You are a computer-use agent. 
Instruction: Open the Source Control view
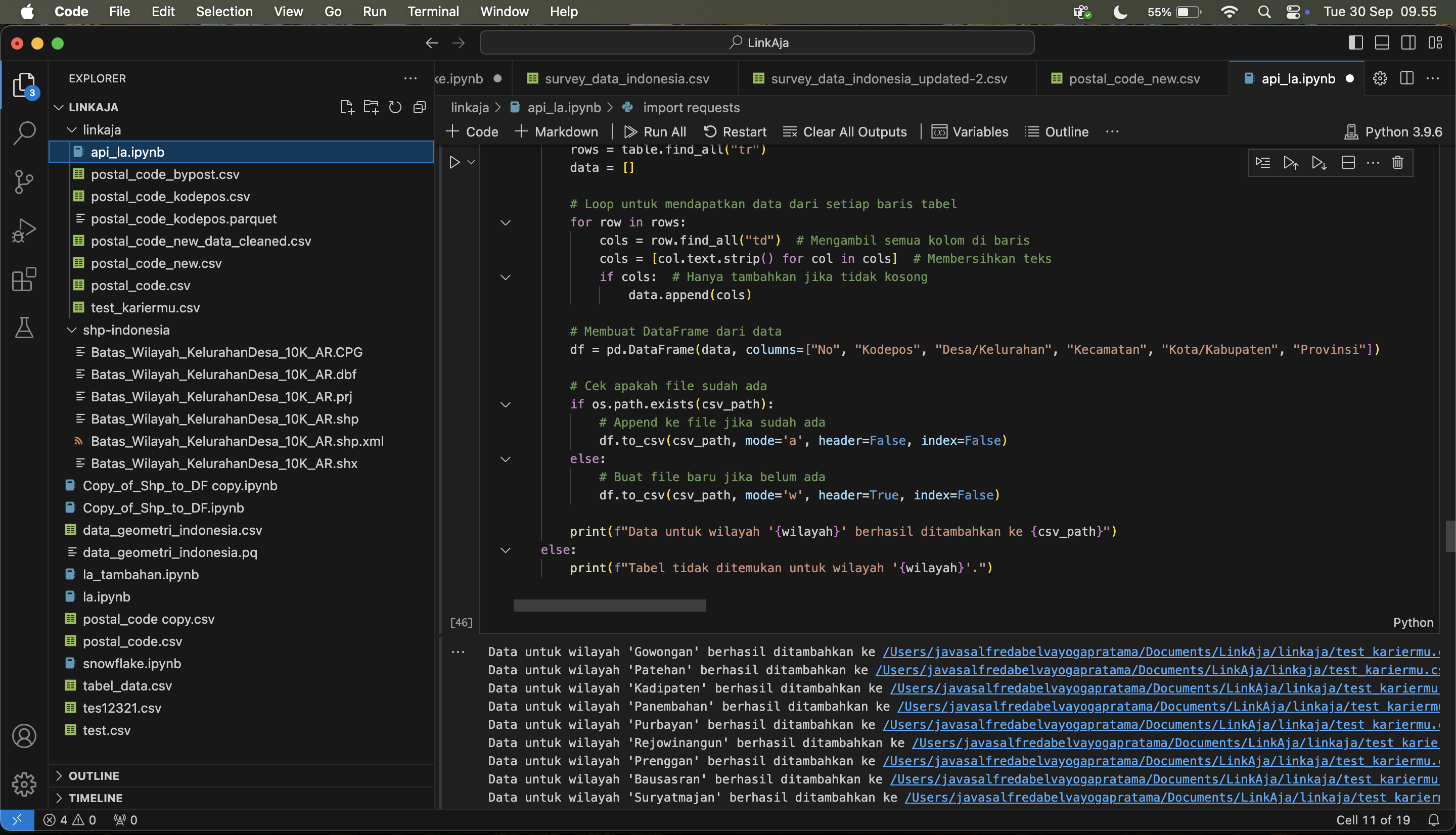click(x=24, y=182)
